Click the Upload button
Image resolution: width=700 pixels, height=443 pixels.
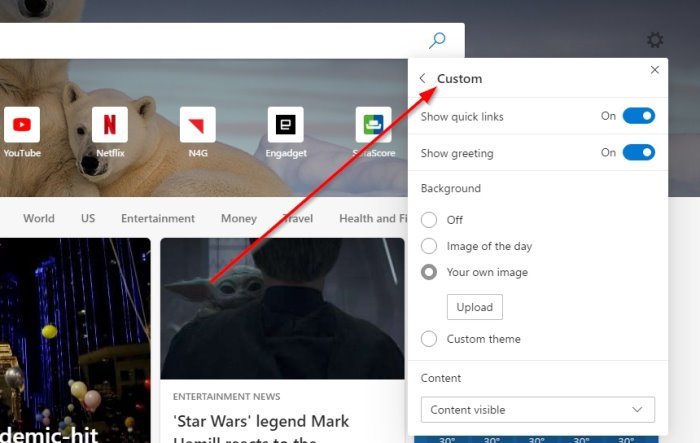[x=475, y=307]
